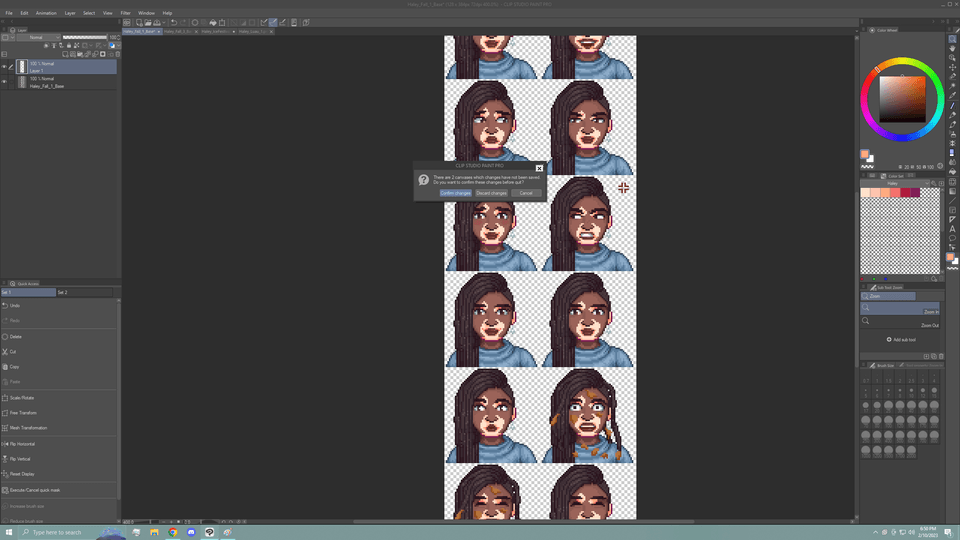Select the Hand move tool
The image size is (960, 540).
coord(953,48)
